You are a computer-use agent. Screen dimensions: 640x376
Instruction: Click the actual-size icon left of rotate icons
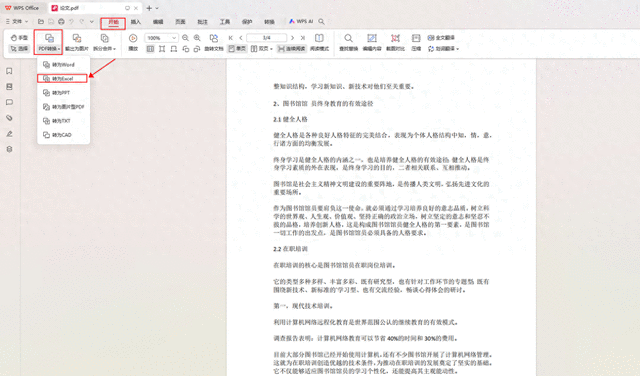[x=174, y=49]
